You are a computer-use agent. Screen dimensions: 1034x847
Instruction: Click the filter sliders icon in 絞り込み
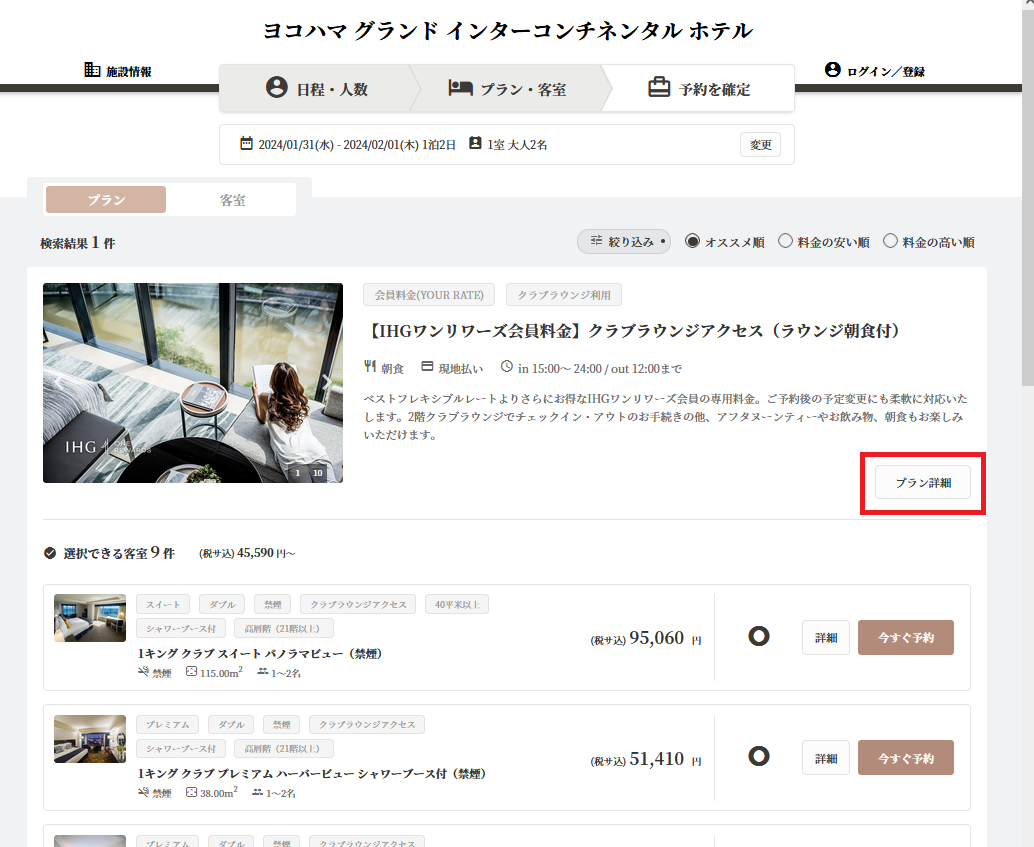(x=596, y=241)
